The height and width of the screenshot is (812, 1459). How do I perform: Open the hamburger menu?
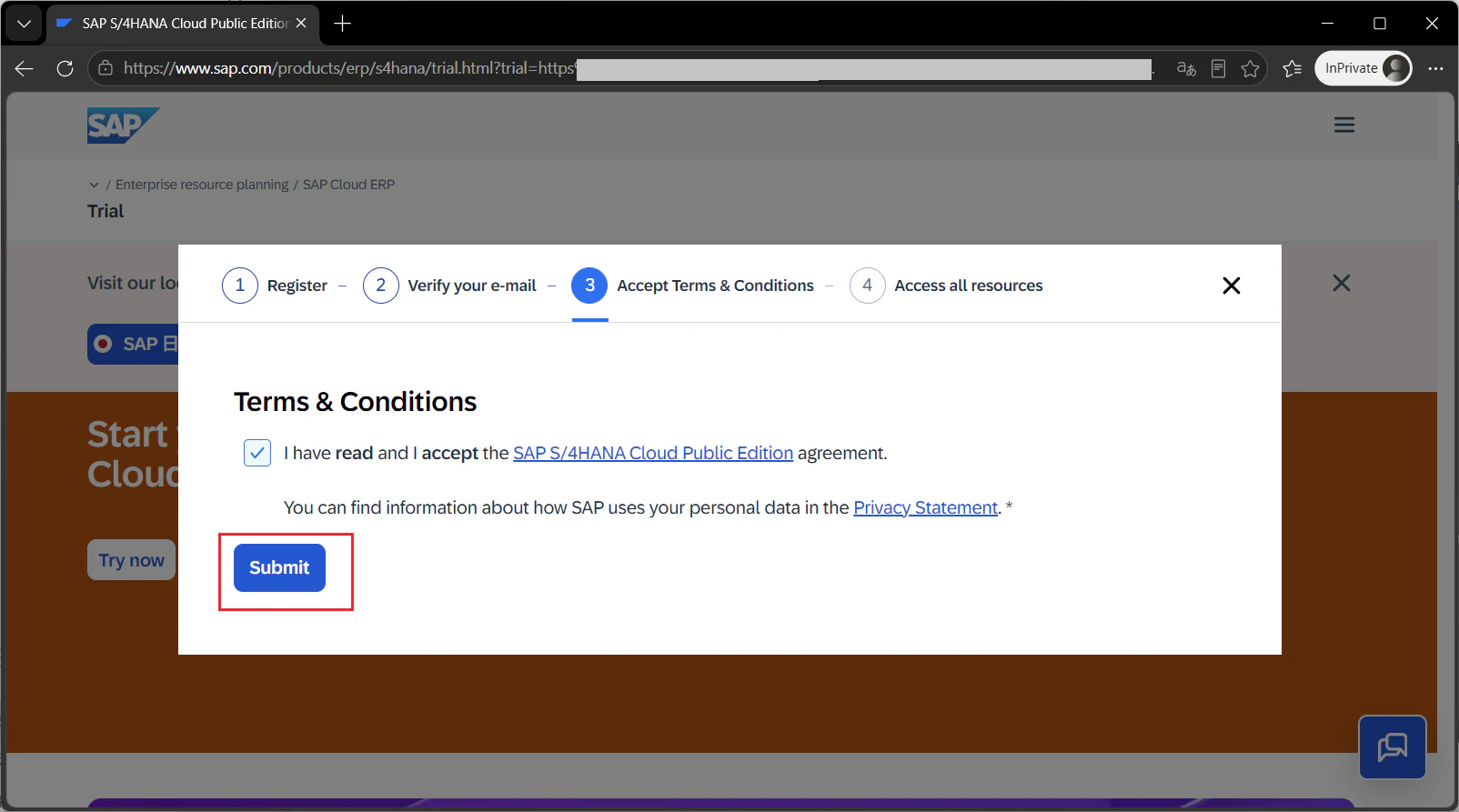pos(1344,125)
